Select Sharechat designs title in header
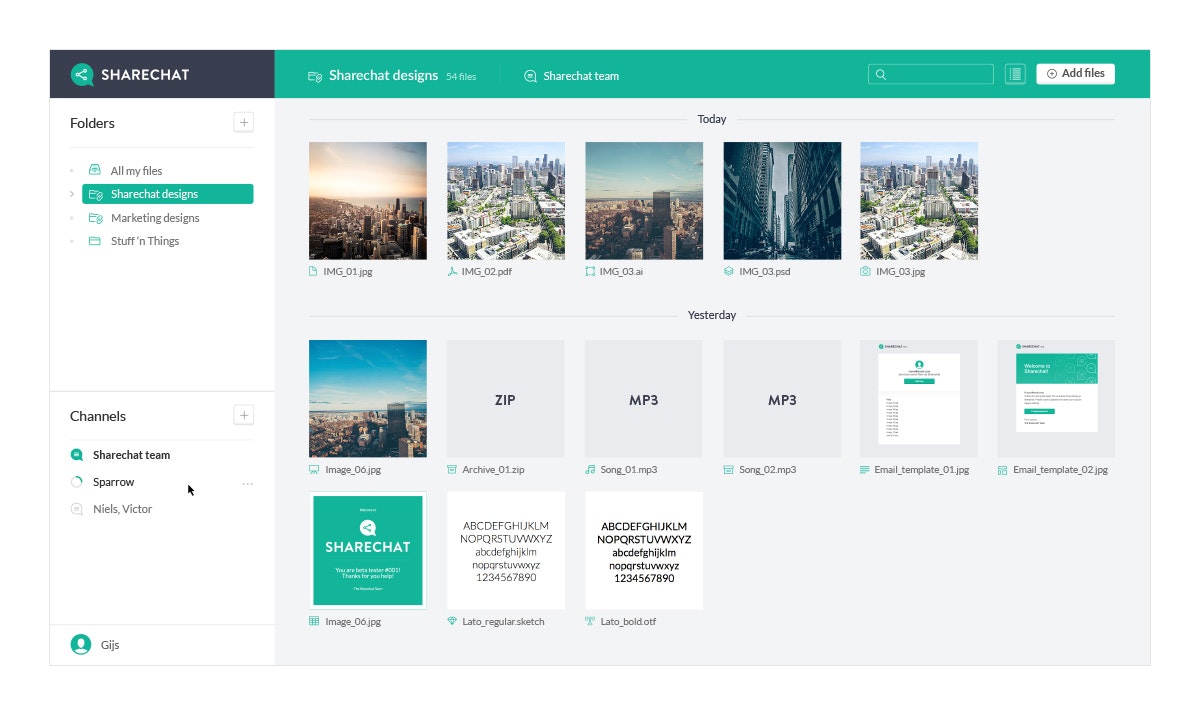The height and width of the screenshot is (715, 1200). 384,75
